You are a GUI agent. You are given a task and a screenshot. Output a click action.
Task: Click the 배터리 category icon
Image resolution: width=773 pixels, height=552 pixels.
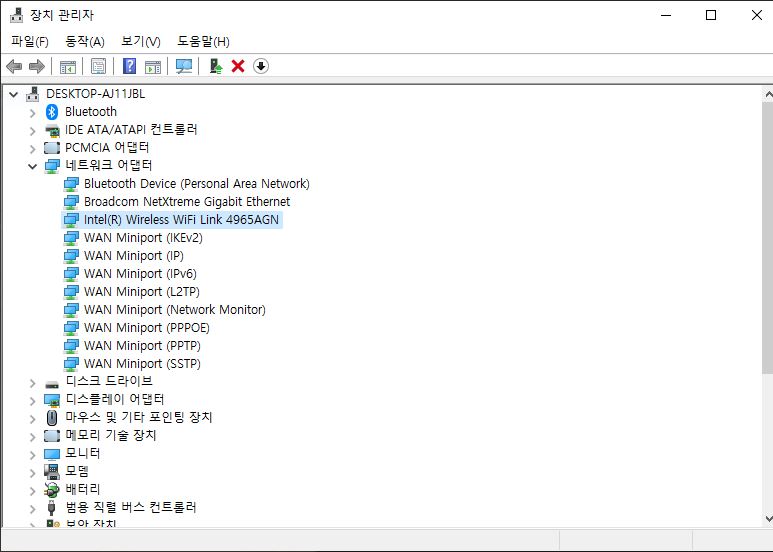[52, 490]
